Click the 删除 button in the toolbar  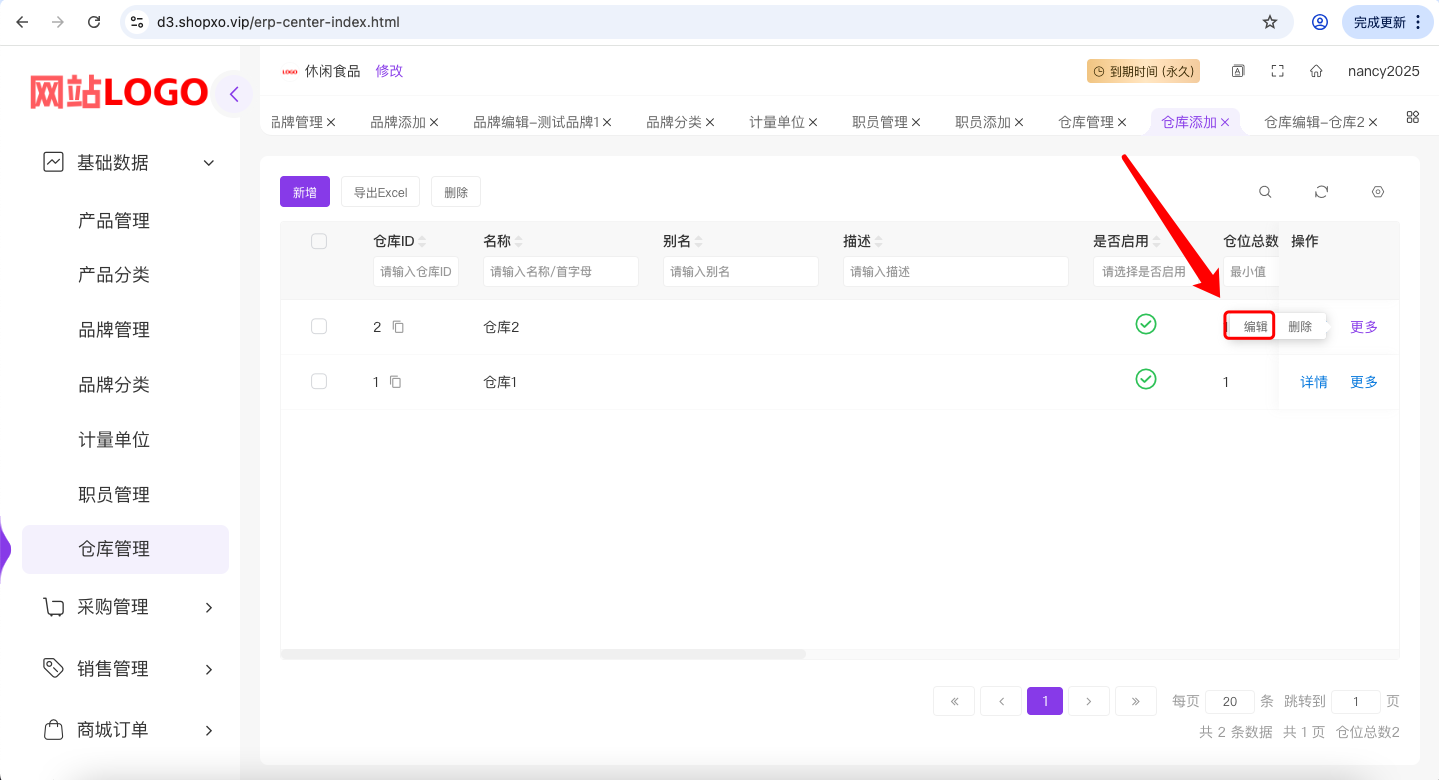coord(456,192)
